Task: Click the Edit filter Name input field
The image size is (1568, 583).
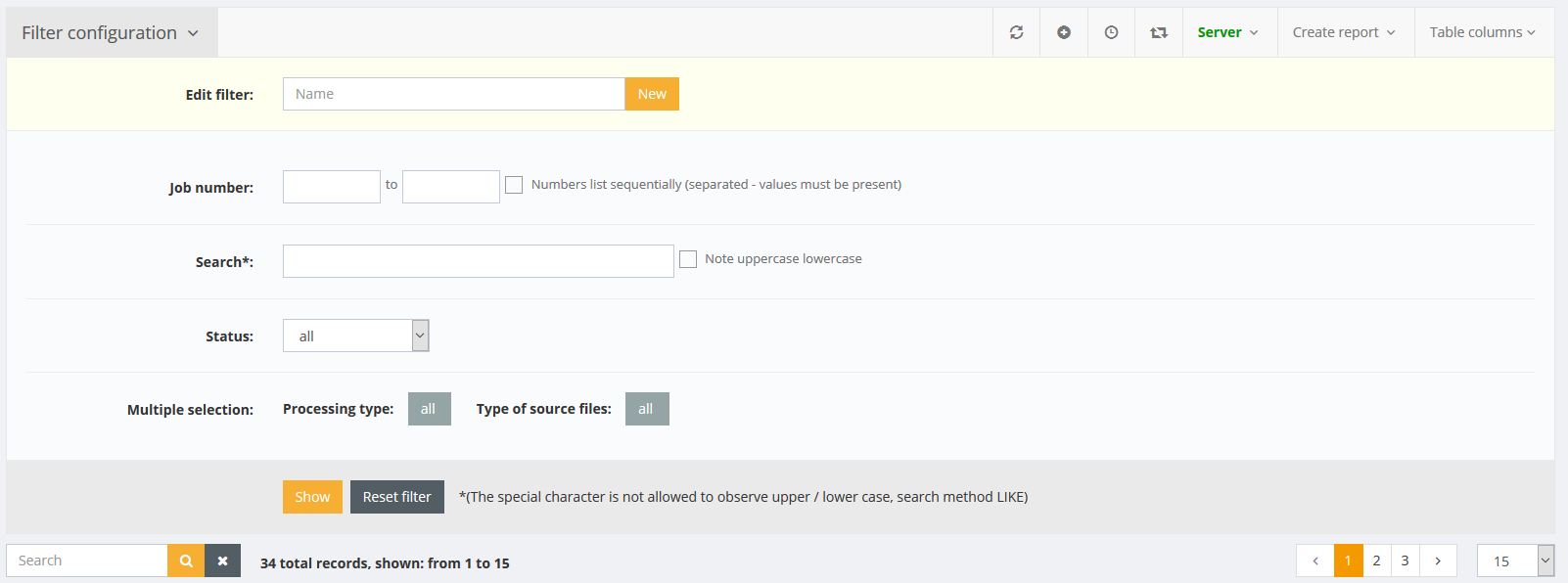Action: [453, 94]
